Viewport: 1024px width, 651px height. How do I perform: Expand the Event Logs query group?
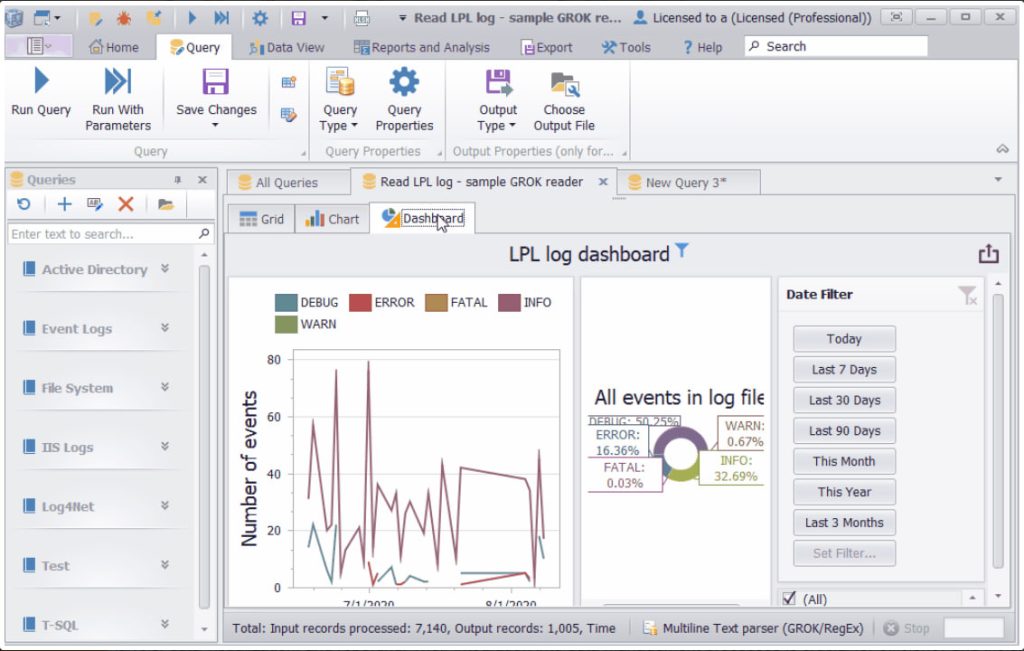click(x=165, y=328)
